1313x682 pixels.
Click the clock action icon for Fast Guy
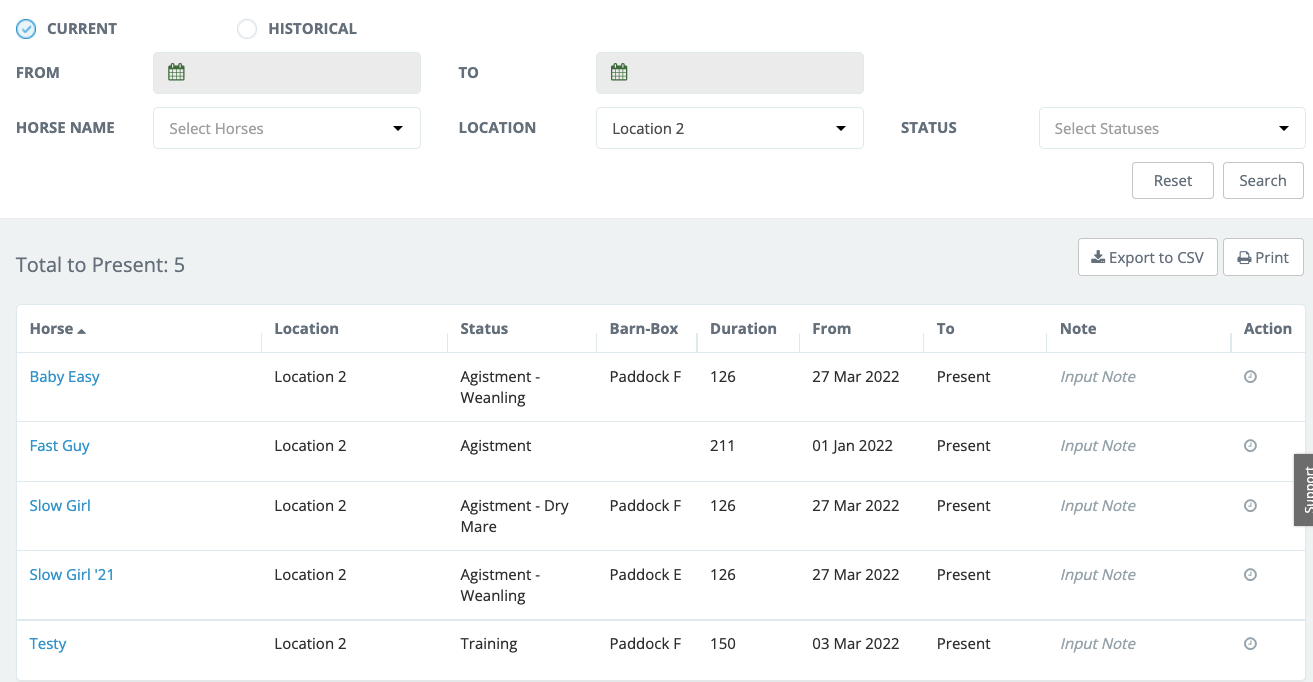pyautogui.click(x=1250, y=446)
